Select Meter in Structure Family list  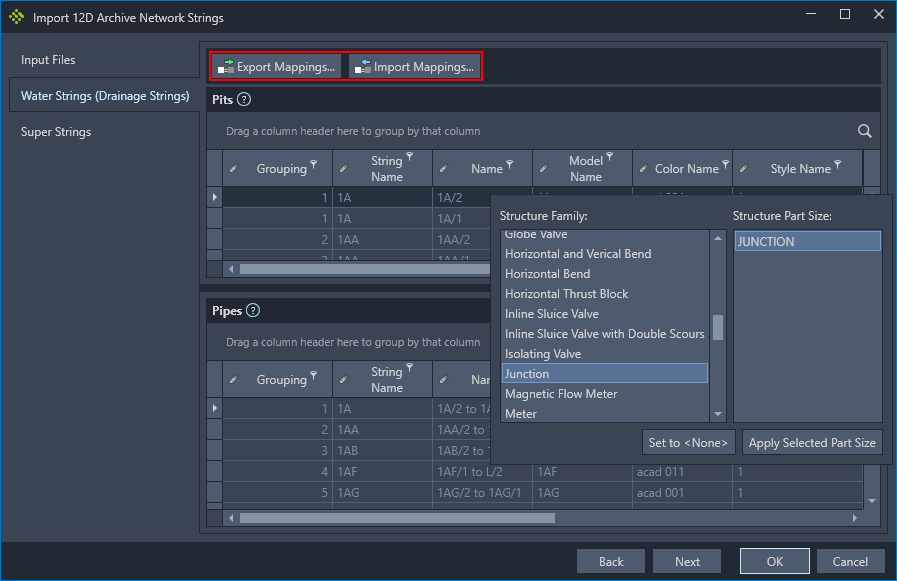click(605, 413)
